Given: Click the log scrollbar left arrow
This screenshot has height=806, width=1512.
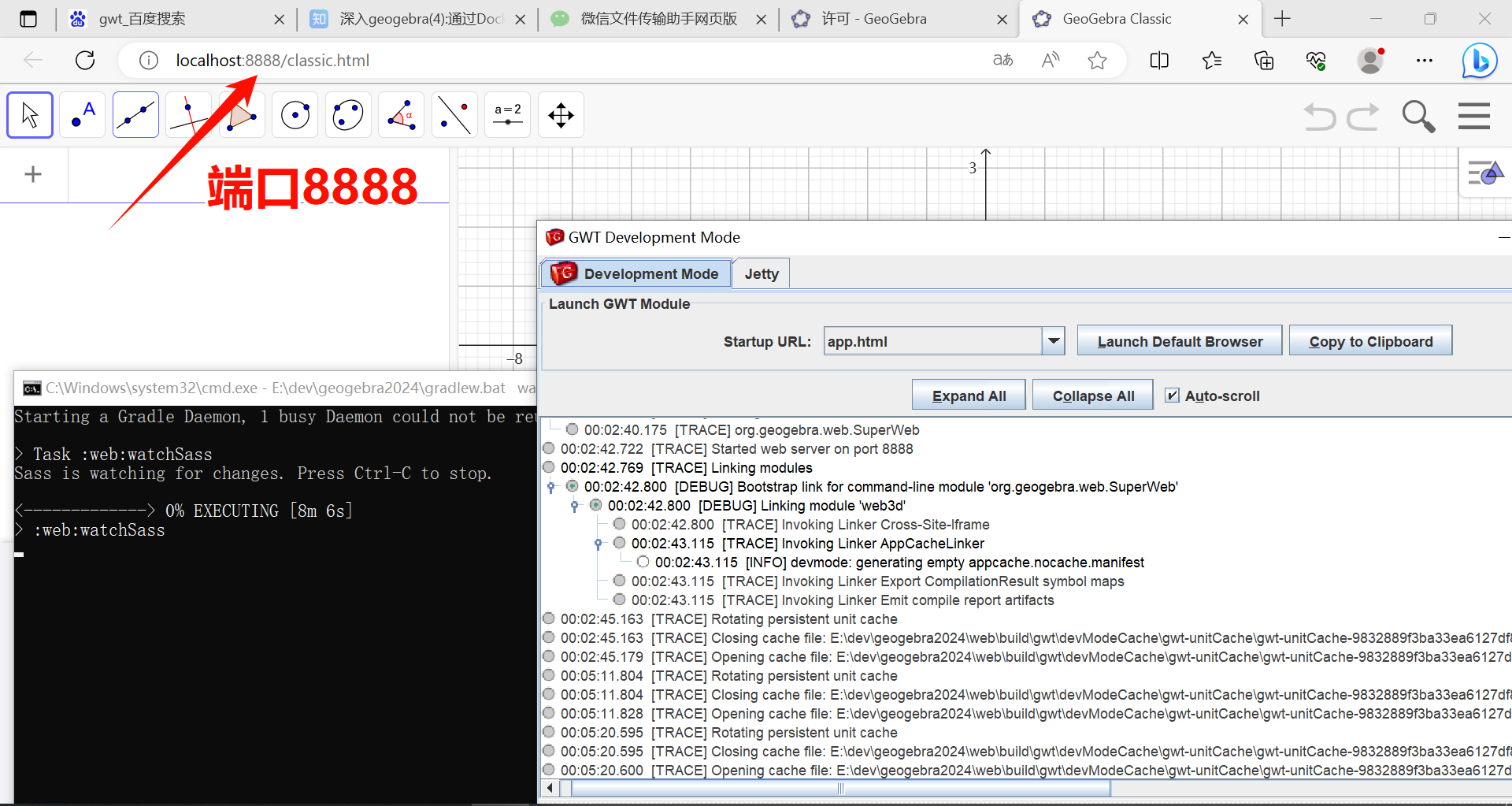Looking at the screenshot, I should (x=550, y=788).
